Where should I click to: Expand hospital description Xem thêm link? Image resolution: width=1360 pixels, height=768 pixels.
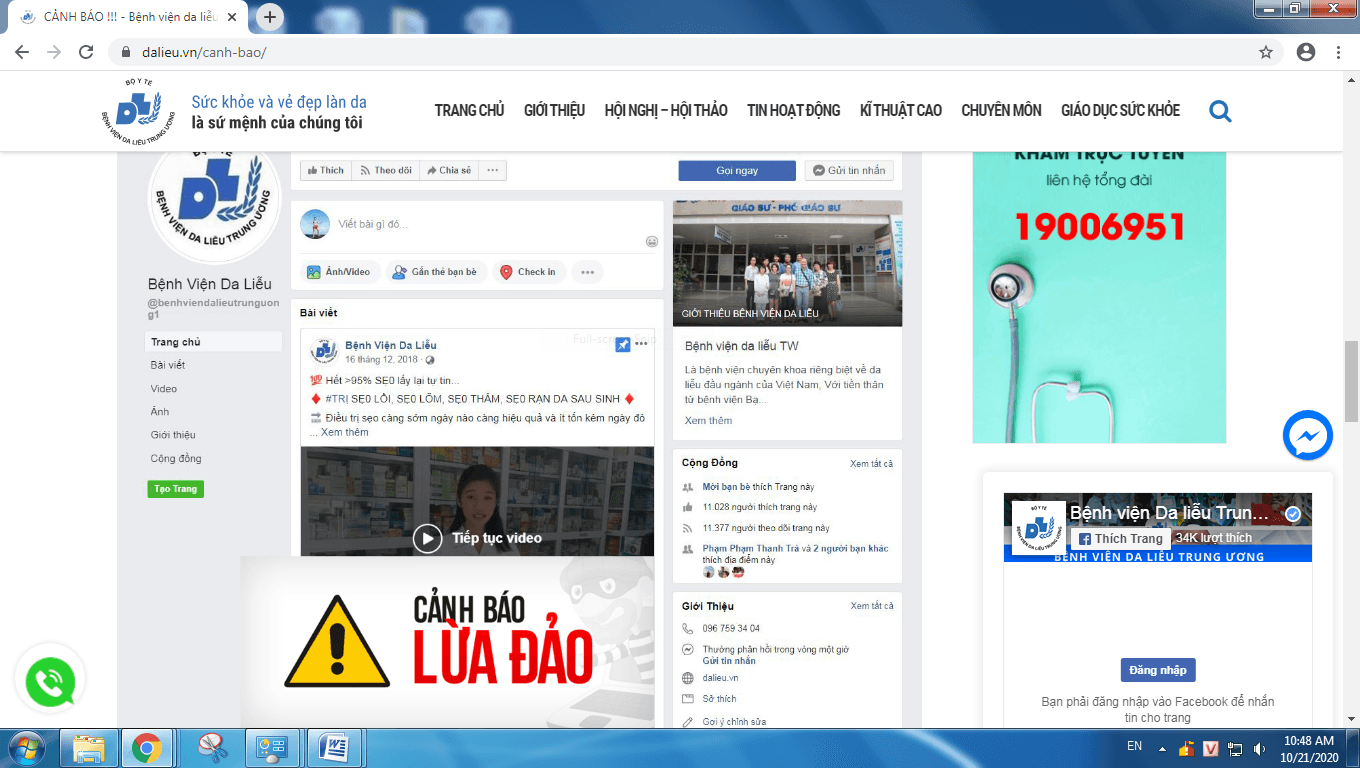[x=708, y=421]
